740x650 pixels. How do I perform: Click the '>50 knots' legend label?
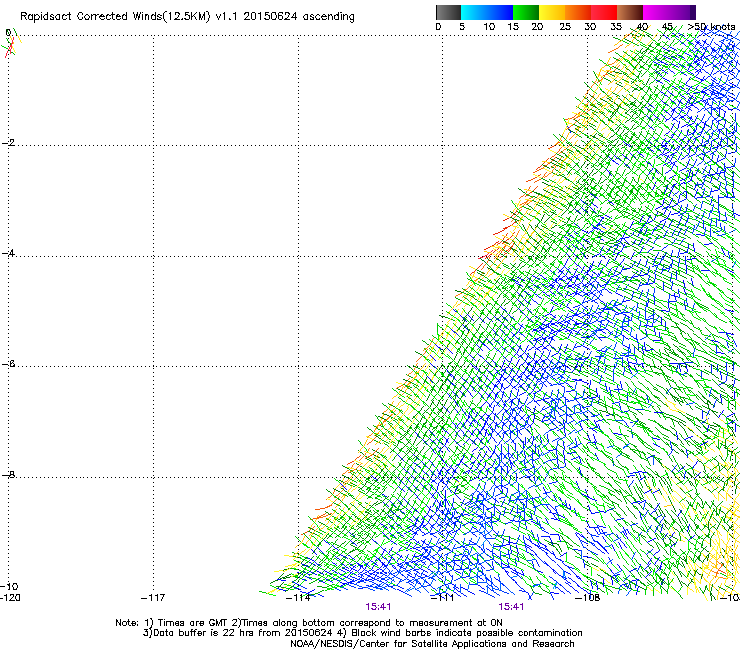click(x=711, y=27)
